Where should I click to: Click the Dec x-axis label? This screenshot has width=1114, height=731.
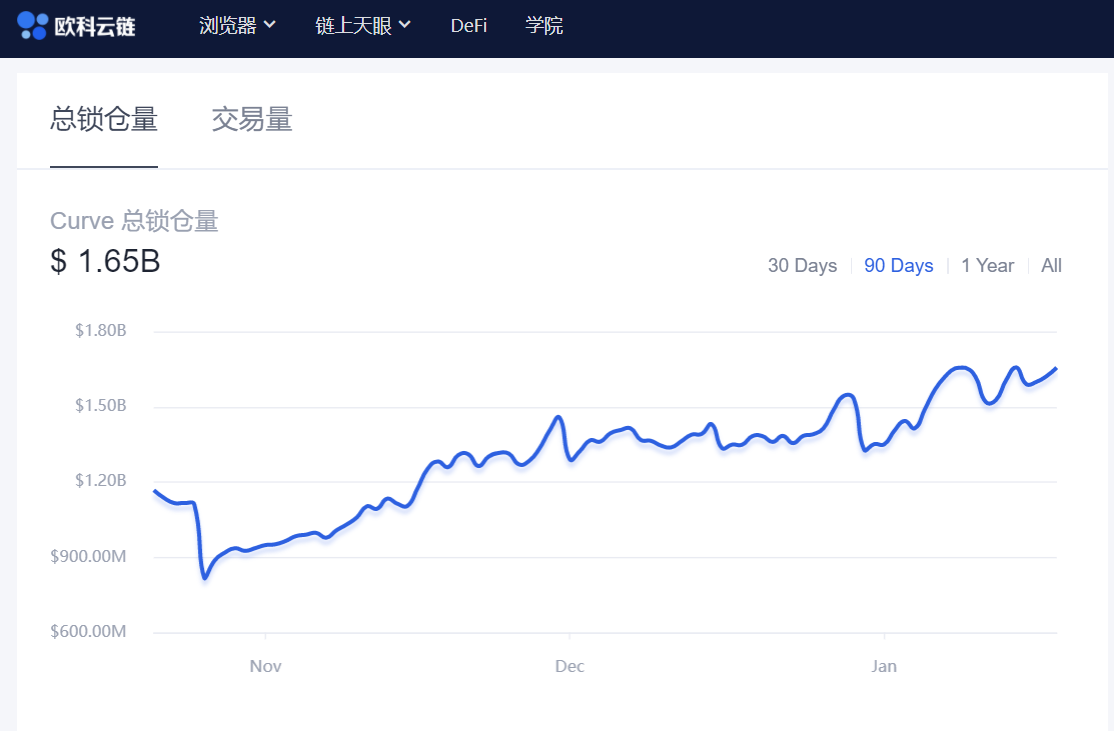[569, 666]
